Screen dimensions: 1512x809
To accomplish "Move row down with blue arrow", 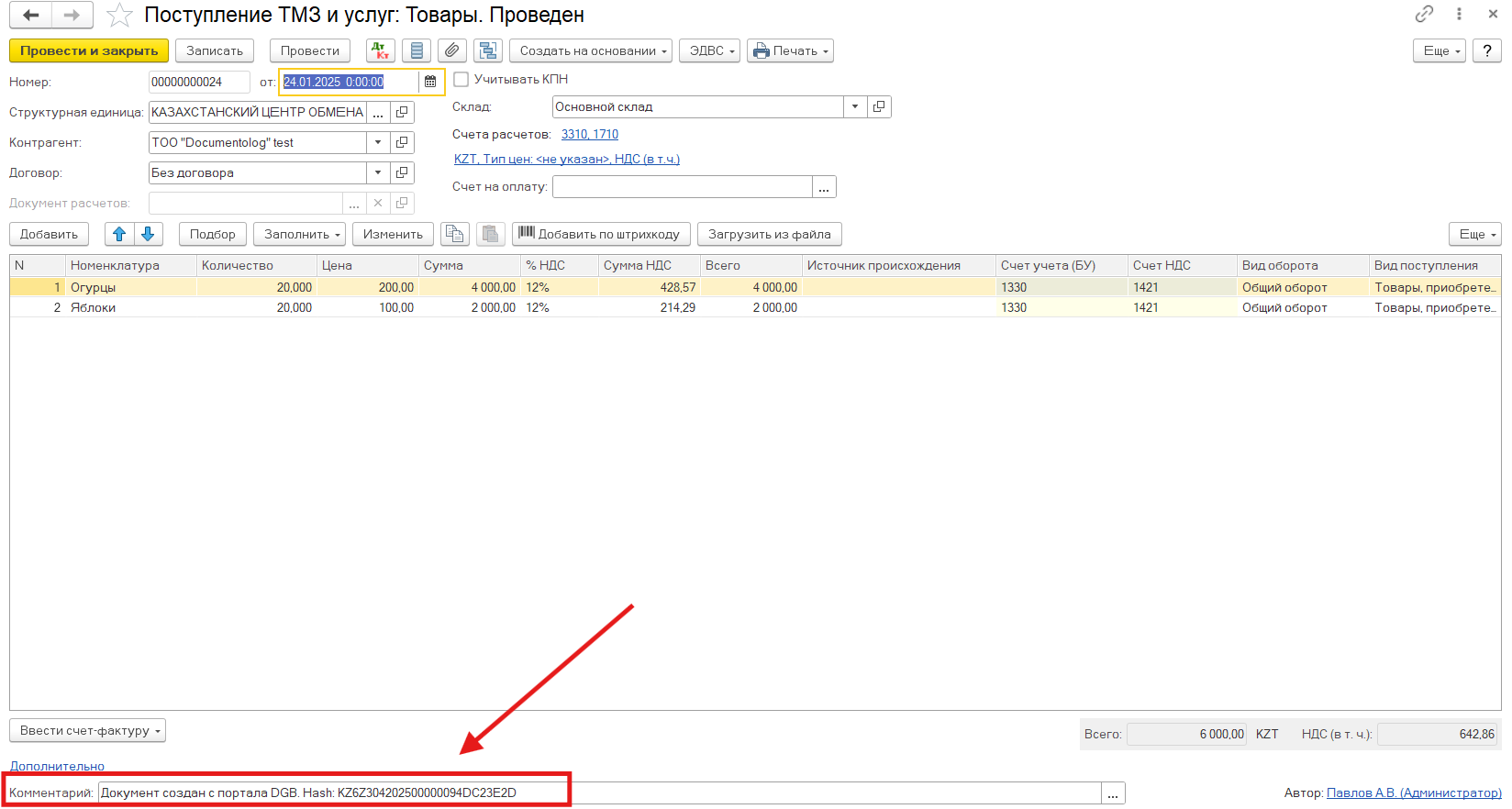I will 149,234.
